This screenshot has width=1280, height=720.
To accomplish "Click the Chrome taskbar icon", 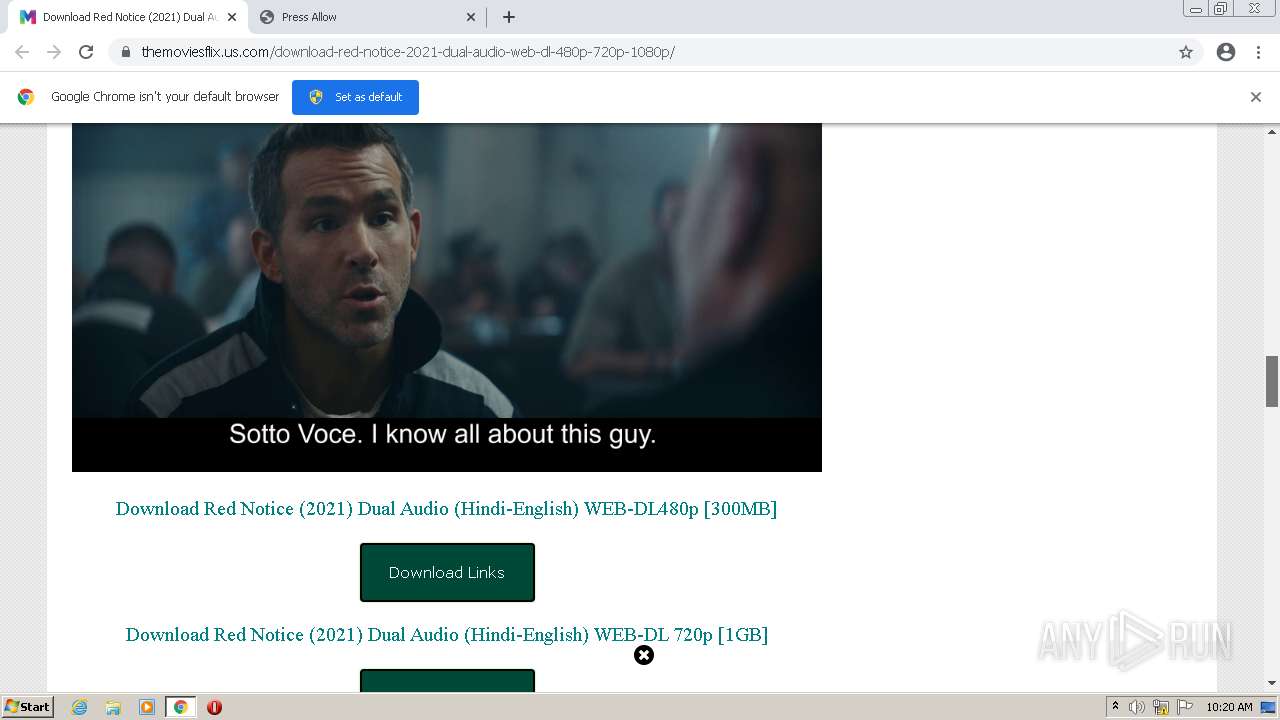I will pyautogui.click(x=180, y=707).
